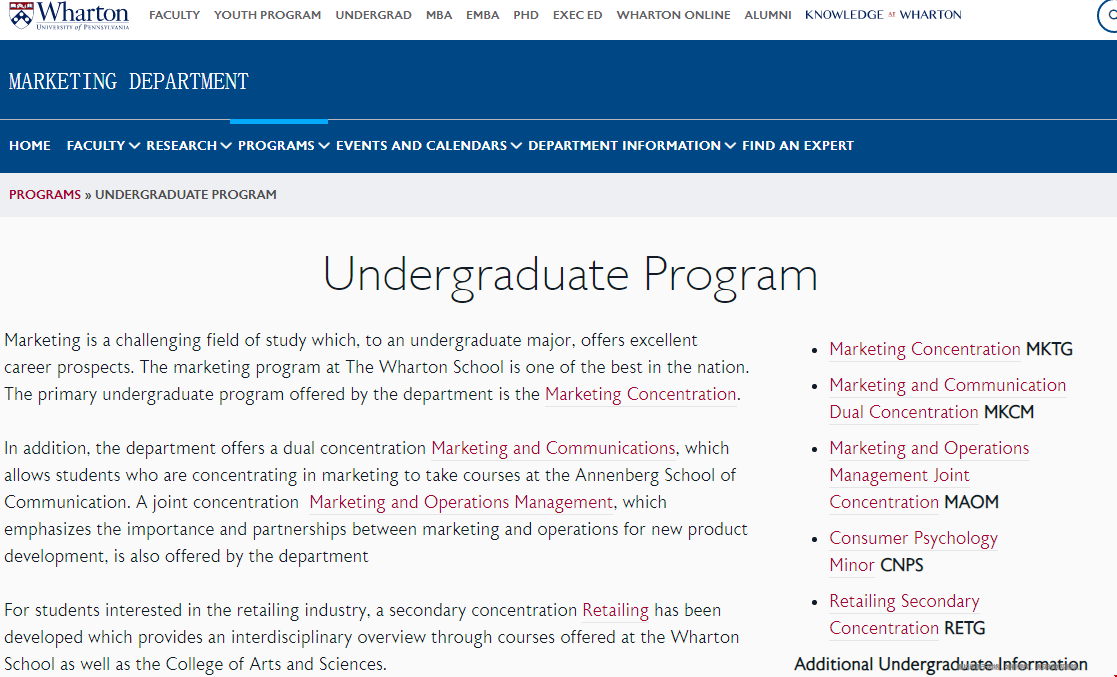Screen dimensions: 1117x677
Task: Click the CNPS code text in the sidebar
Action: click(x=902, y=566)
